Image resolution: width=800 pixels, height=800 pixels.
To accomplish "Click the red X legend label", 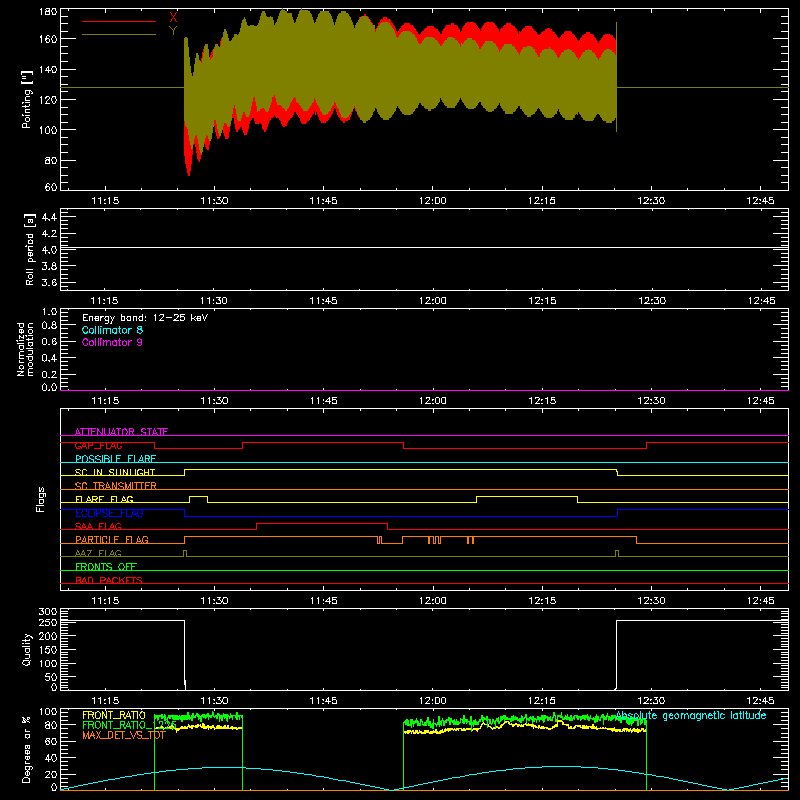I will 173,17.
